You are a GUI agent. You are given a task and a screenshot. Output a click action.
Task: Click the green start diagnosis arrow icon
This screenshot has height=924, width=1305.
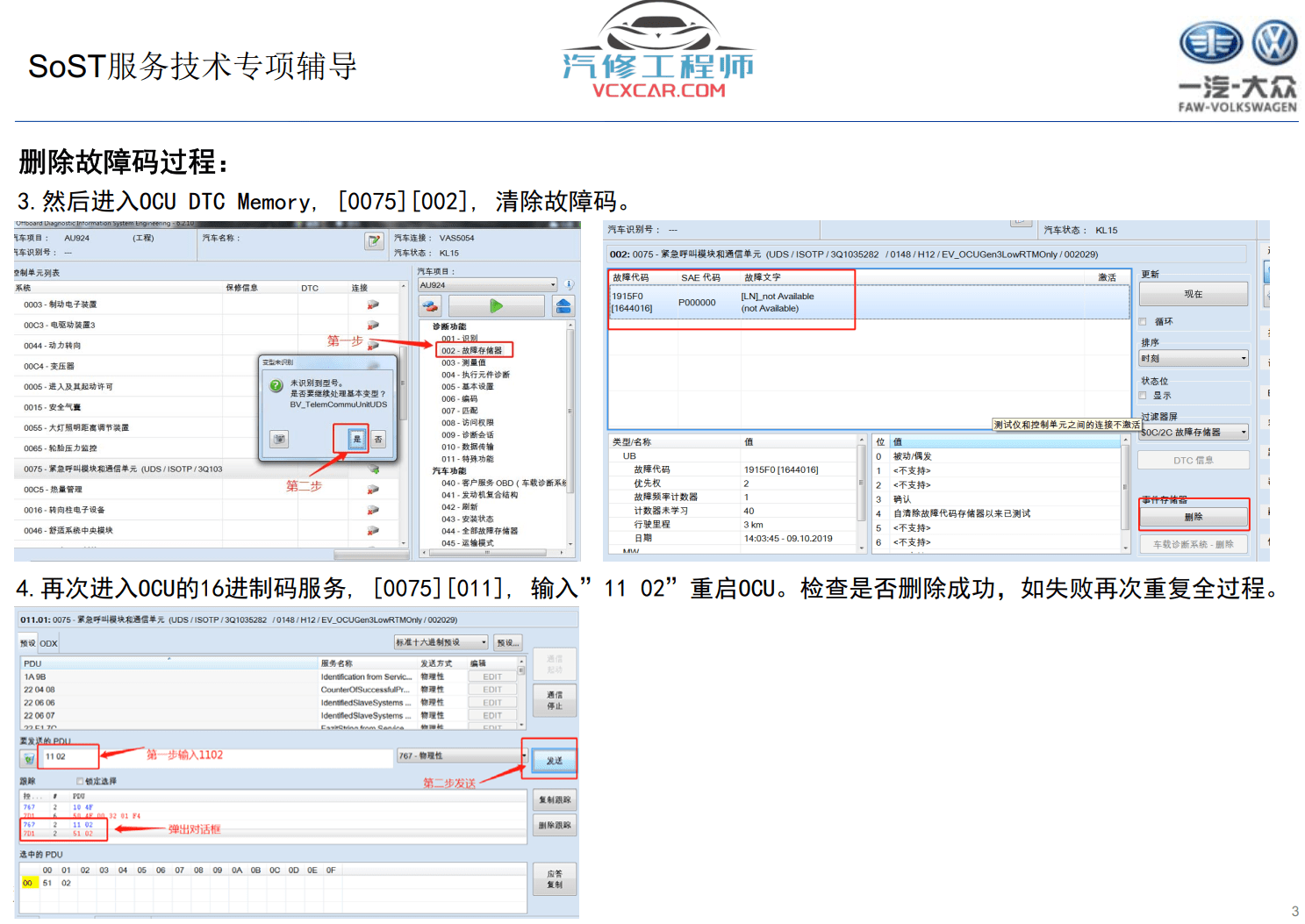click(x=496, y=304)
